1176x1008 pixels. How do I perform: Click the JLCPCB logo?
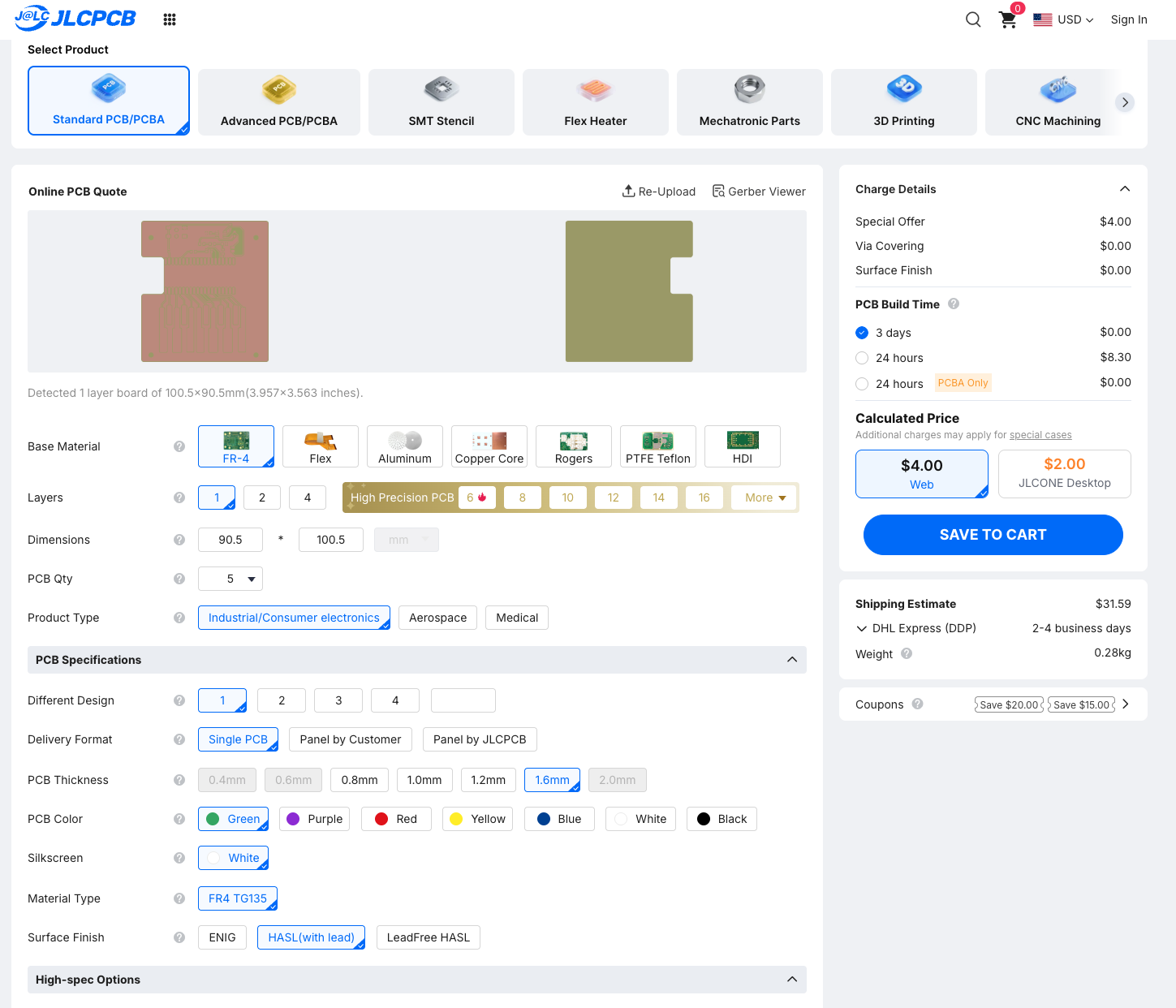(x=75, y=18)
